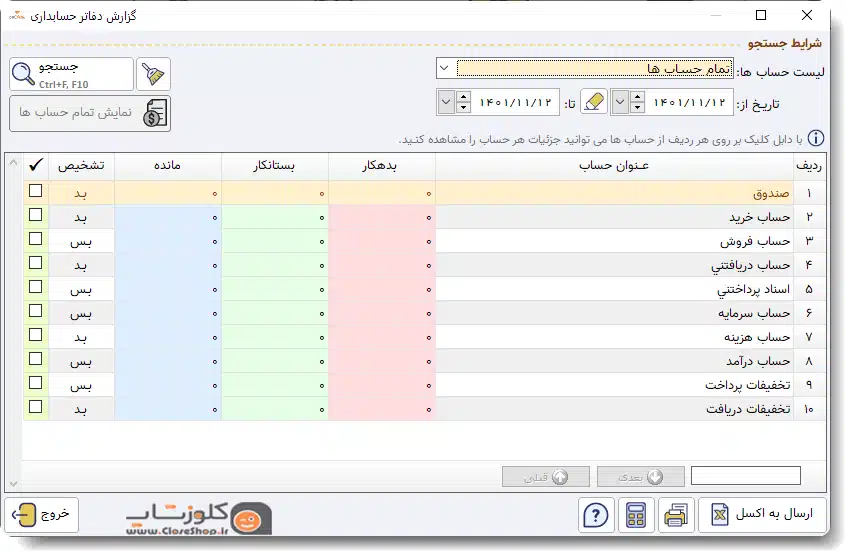Click the blue مانده cell of حساب سرمایه
Image resolution: width=846 pixels, height=552 pixels.
[x=168, y=314]
